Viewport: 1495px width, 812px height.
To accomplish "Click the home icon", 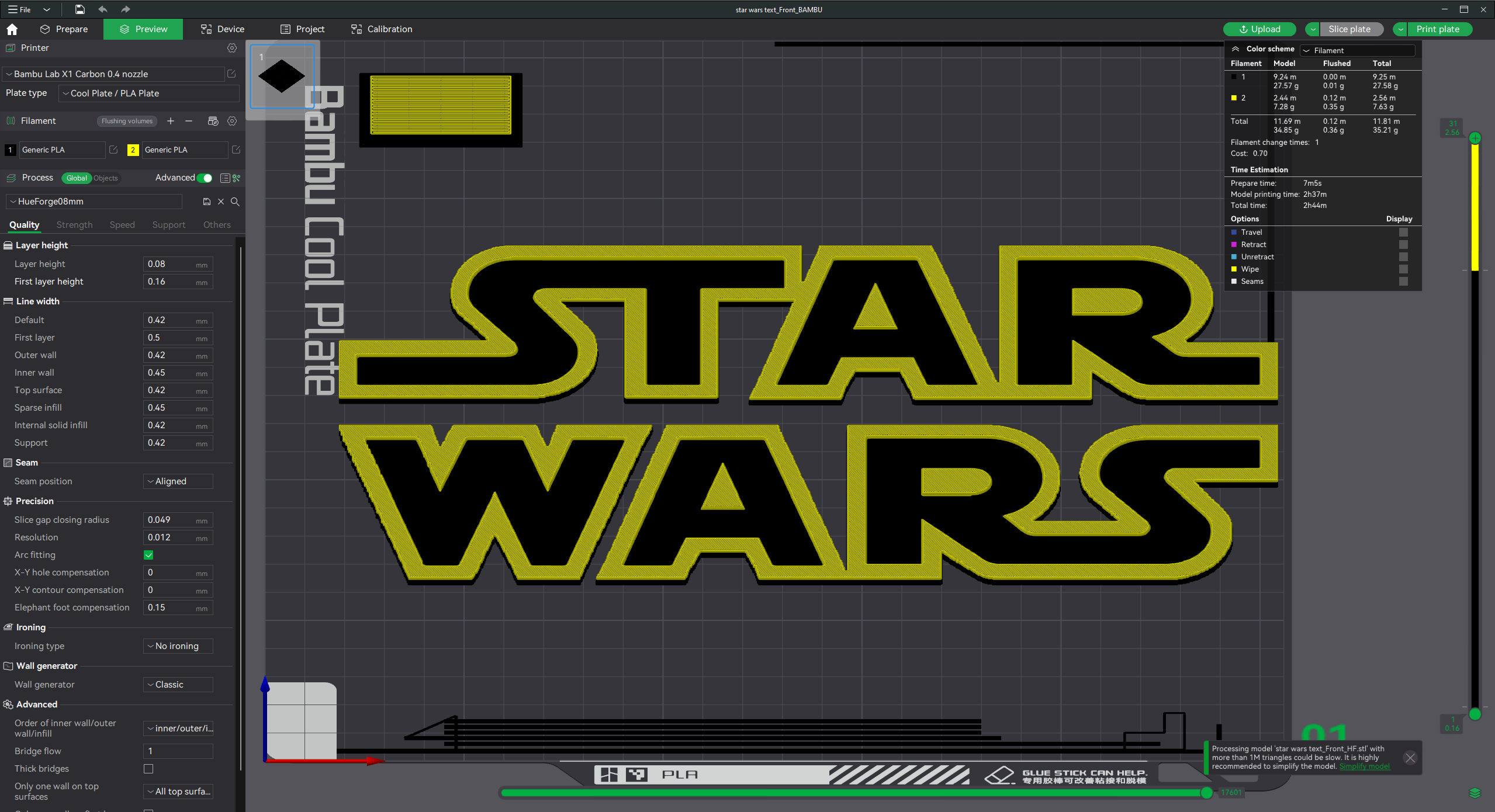I will (x=12, y=29).
